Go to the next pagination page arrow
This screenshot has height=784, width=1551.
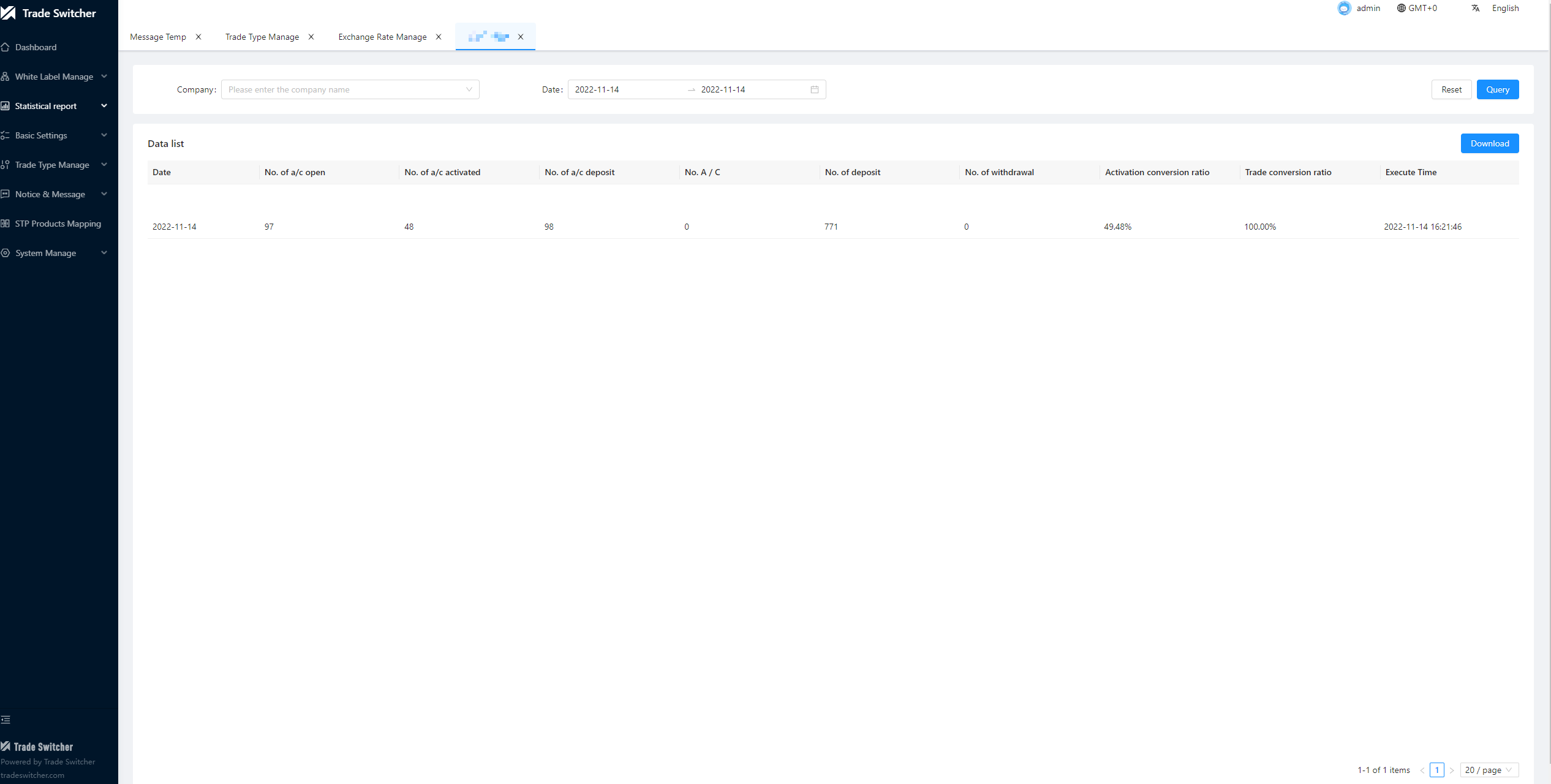1452,770
